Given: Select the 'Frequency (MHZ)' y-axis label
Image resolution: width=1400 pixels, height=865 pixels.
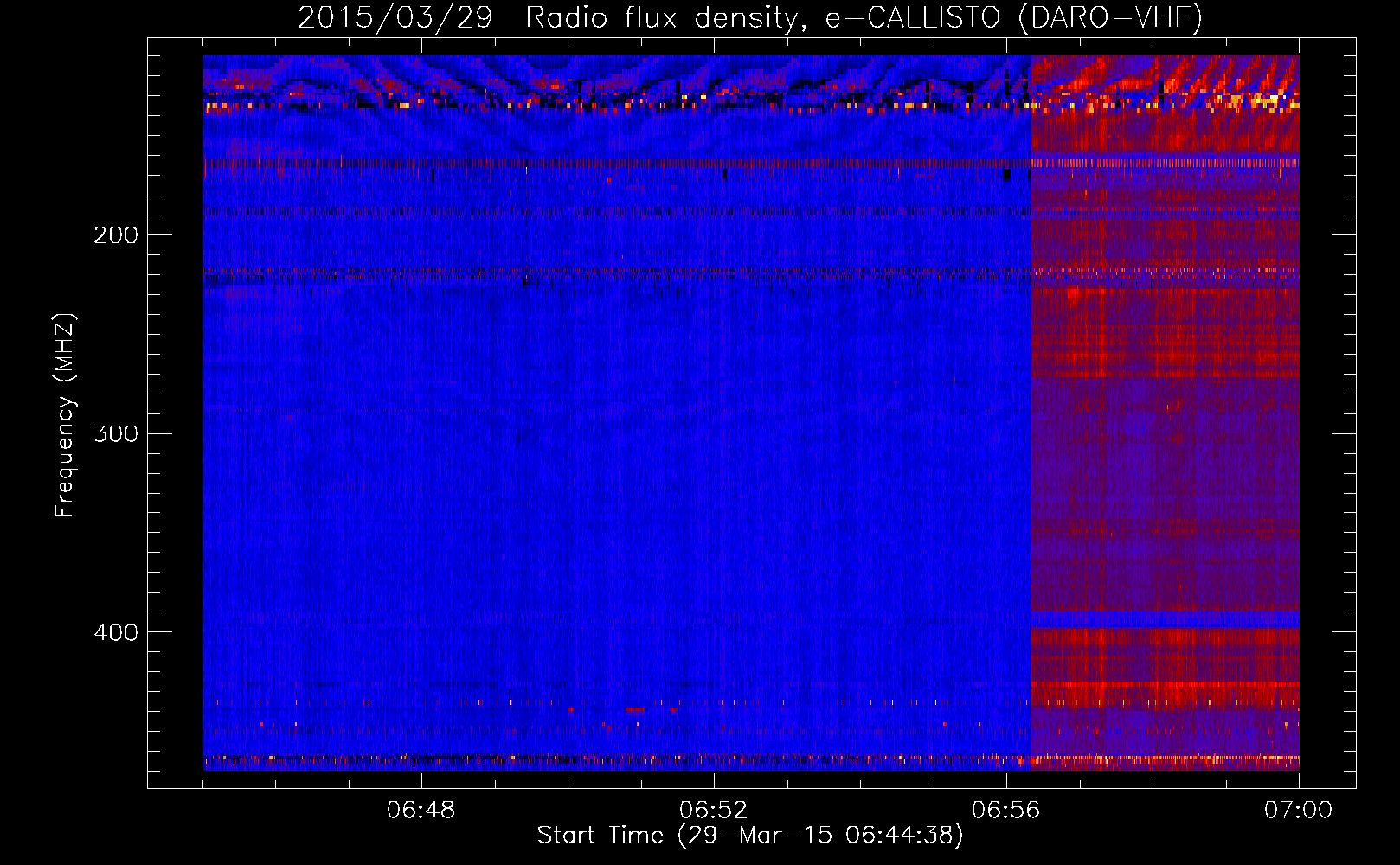Looking at the screenshot, I should tap(65, 415).
